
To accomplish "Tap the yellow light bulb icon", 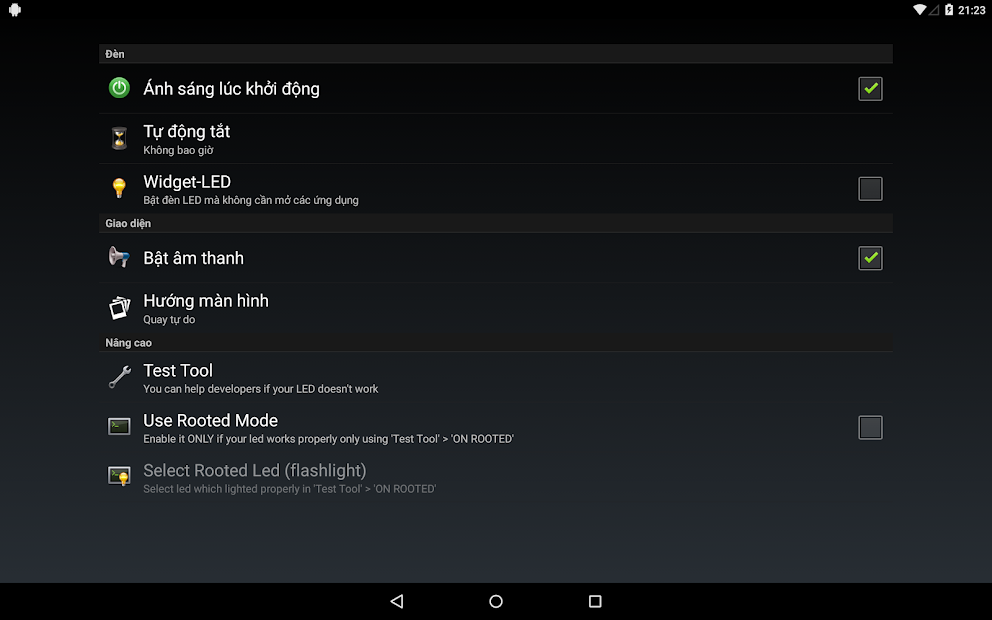I will coord(119,188).
